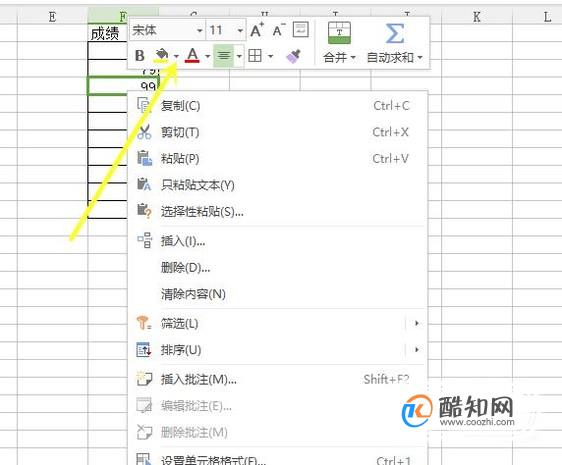Click the borders grid icon
Image resolution: width=562 pixels, height=465 pixels.
(255, 56)
